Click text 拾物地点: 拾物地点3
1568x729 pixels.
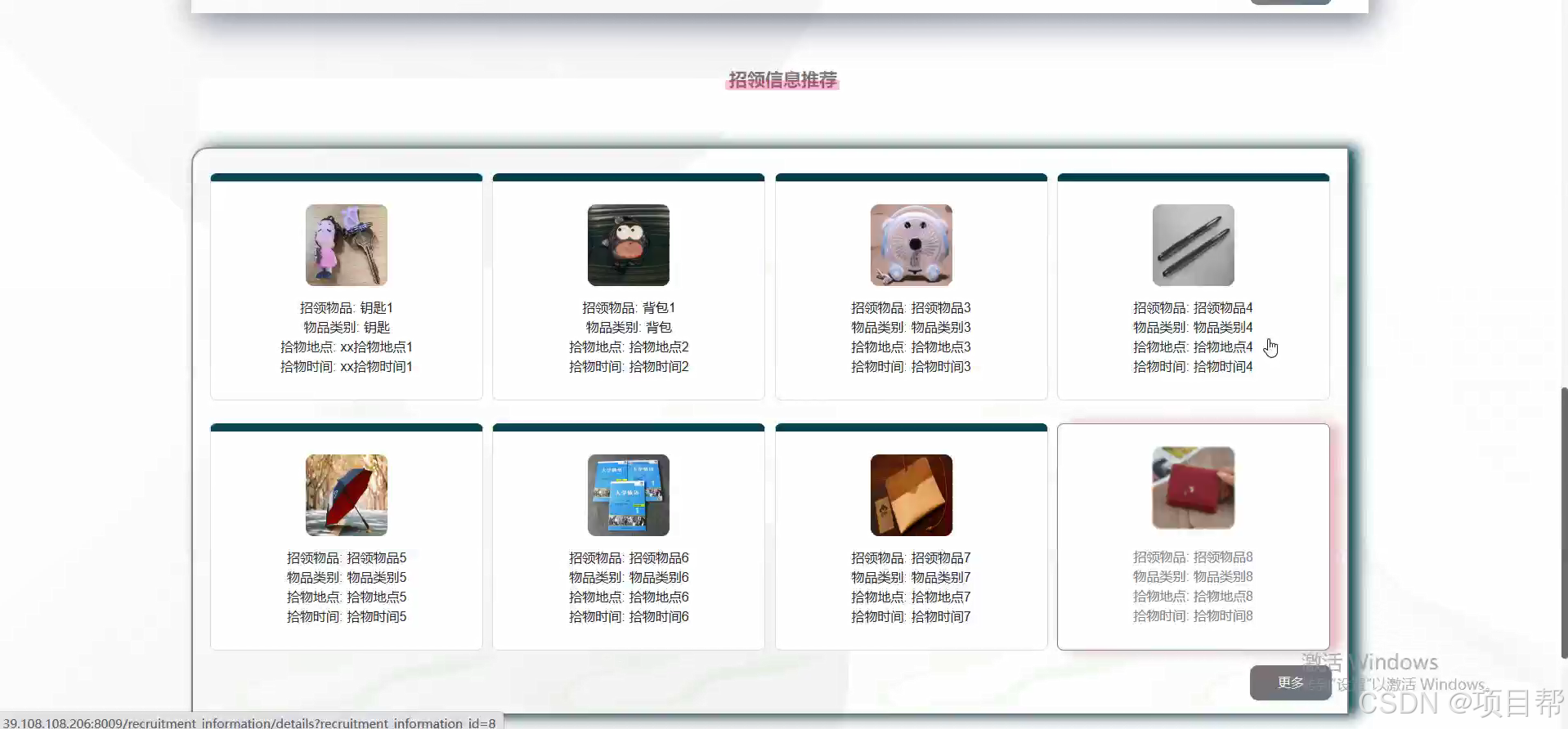point(912,347)
